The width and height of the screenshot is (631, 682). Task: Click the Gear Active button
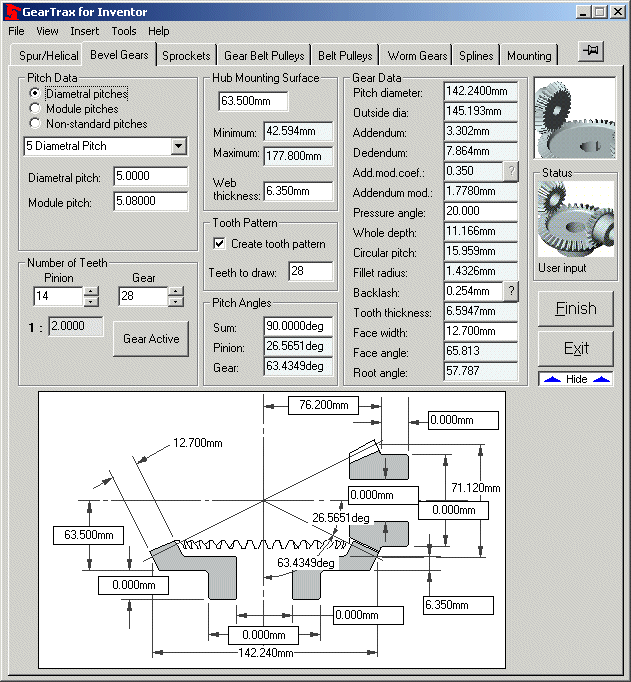tap(151, 339)
